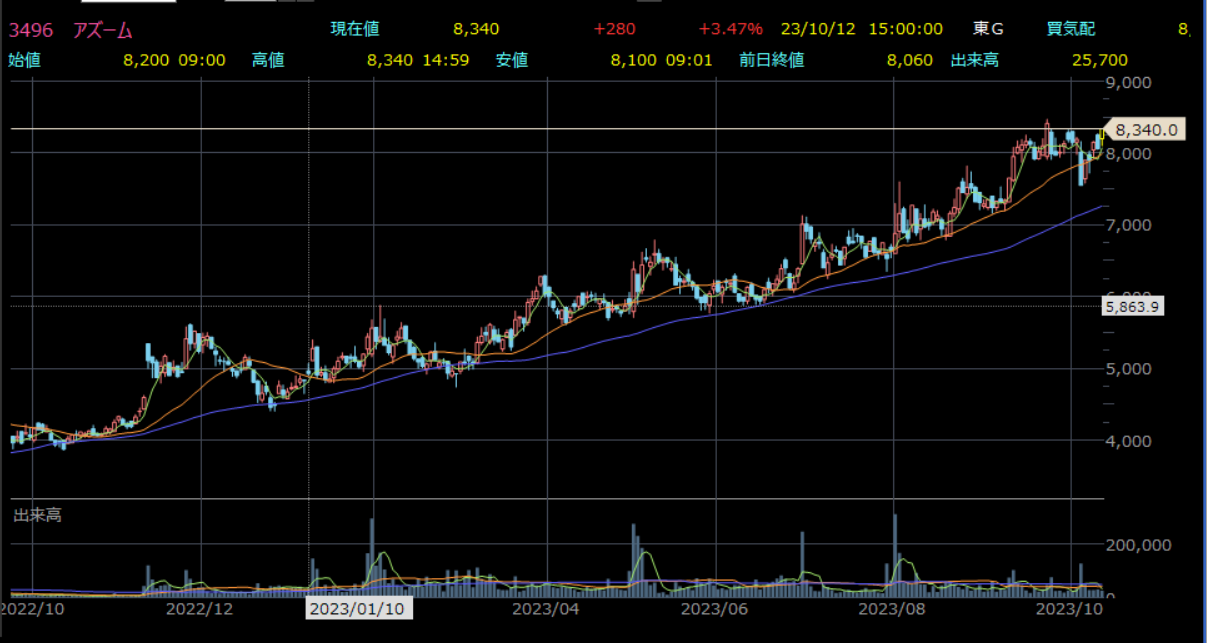Click the market label 東G
The width and height of the screenshot is (1207, 643).
point(989,29)
